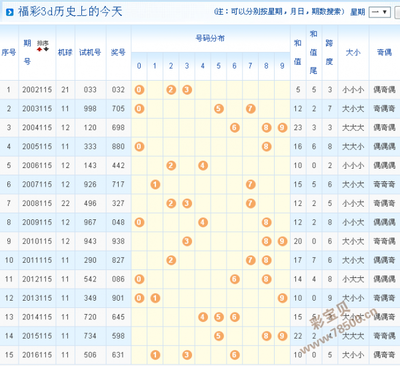Click orange ball 0 in row 2002115
400x366 pixels.
coord(139,90)
